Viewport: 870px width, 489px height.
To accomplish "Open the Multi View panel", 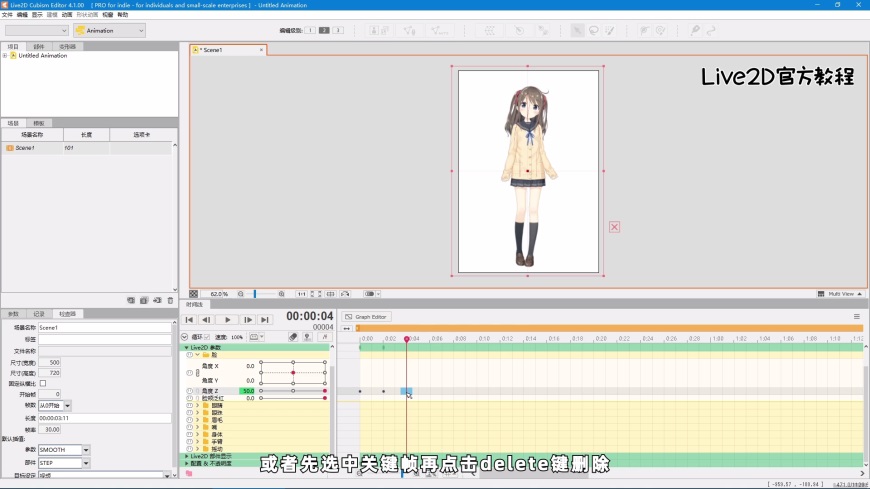I will (840, 294).
